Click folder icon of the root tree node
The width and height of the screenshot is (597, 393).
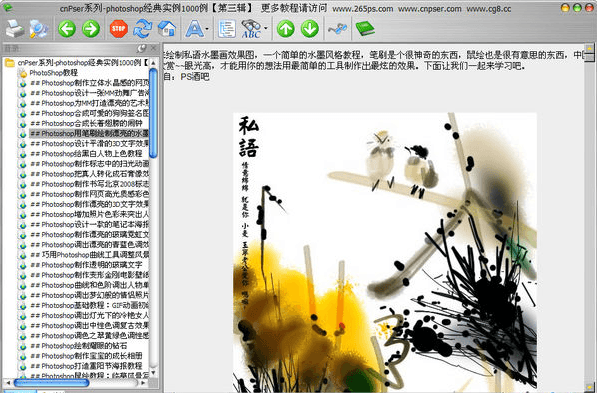pos(10,62)
